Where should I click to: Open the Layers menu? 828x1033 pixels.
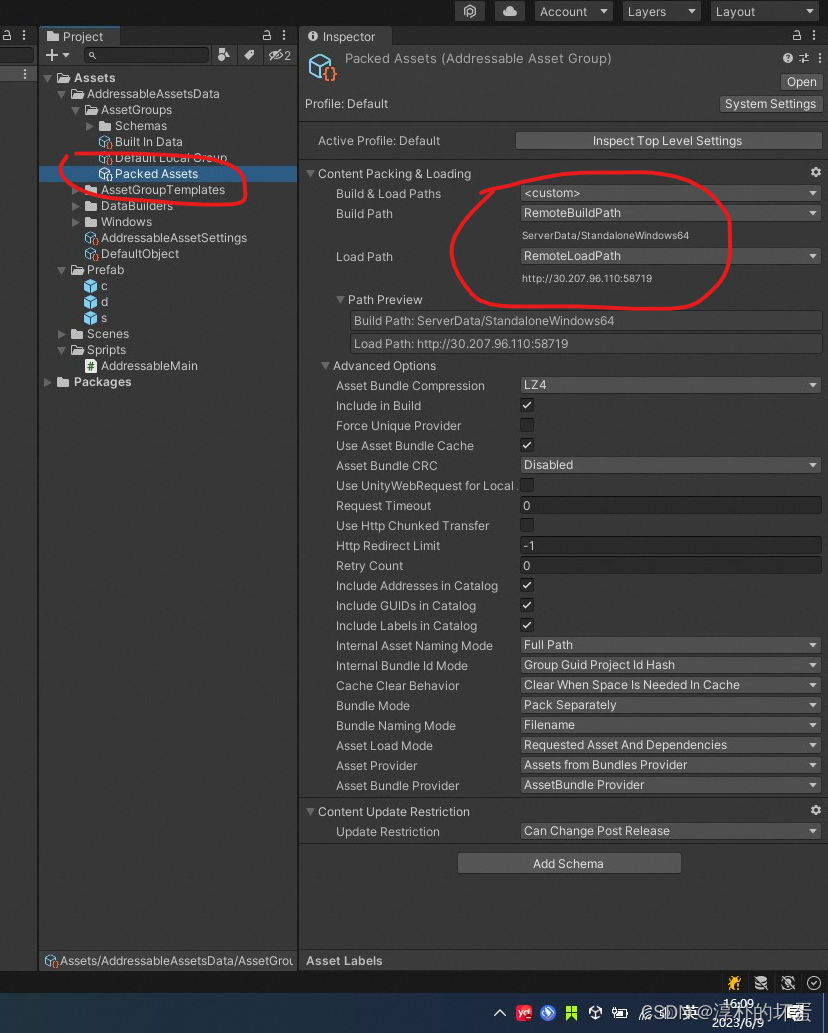(661, 11)
